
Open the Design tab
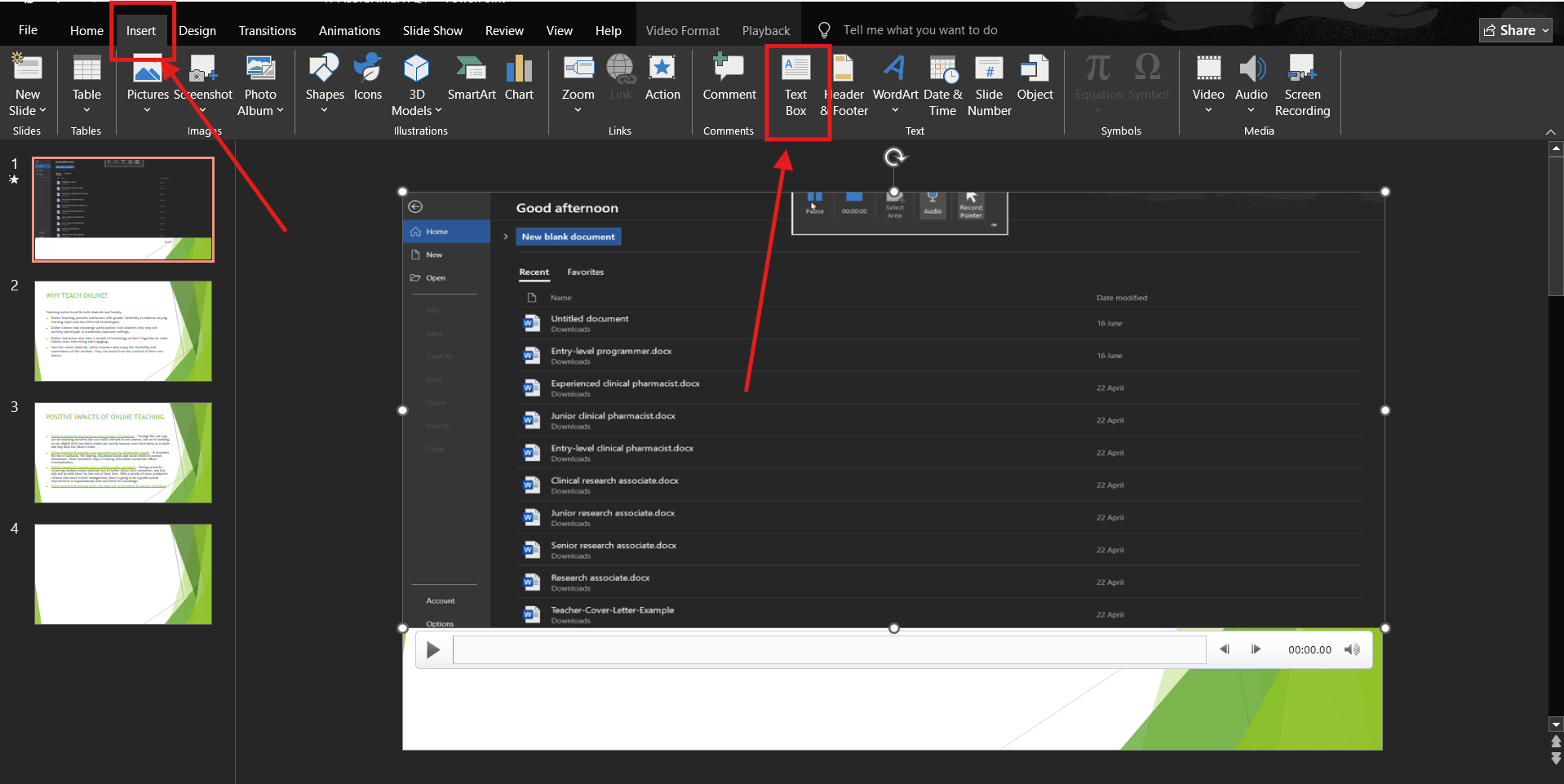(x=197, y=30)
